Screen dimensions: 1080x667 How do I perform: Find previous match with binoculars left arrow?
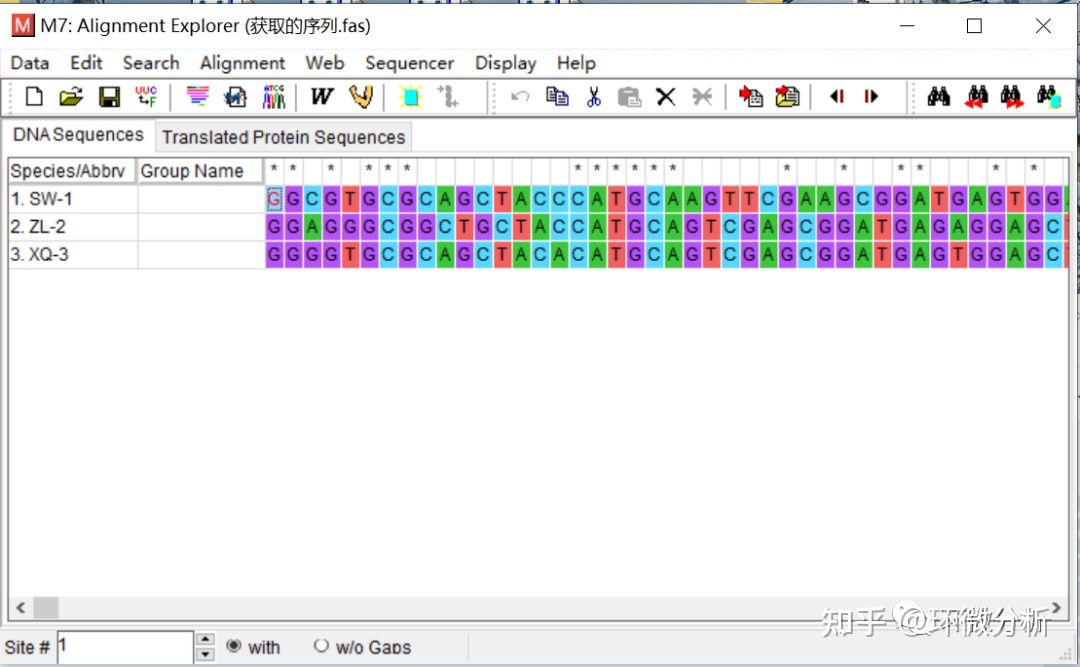coord(976,96)
